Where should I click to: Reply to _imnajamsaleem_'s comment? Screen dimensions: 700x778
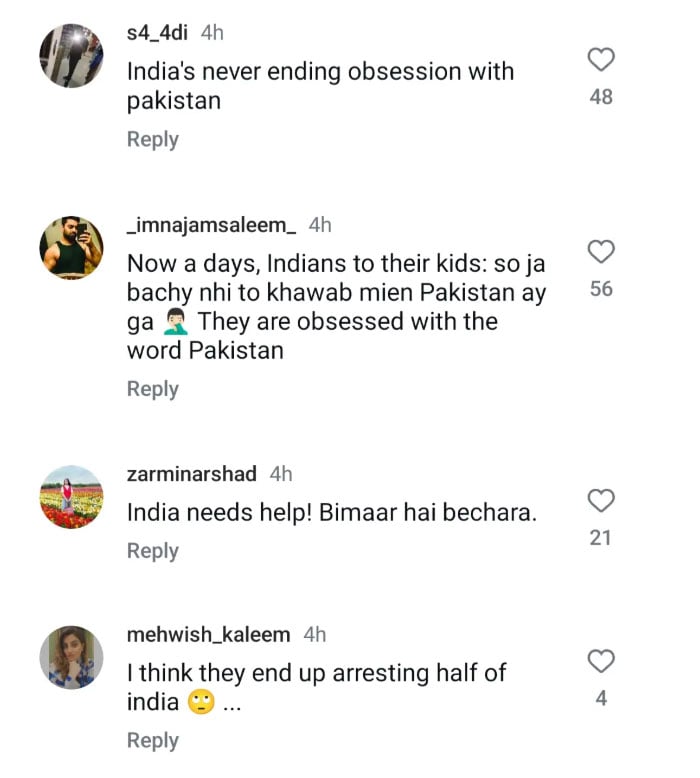point(152,389)
